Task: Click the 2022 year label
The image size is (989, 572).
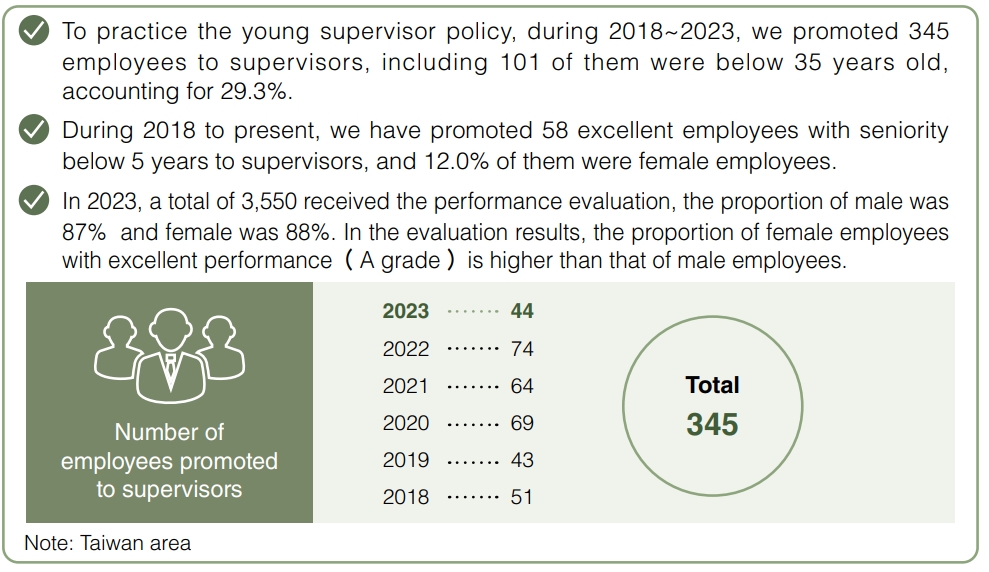Action: point(405,349)
